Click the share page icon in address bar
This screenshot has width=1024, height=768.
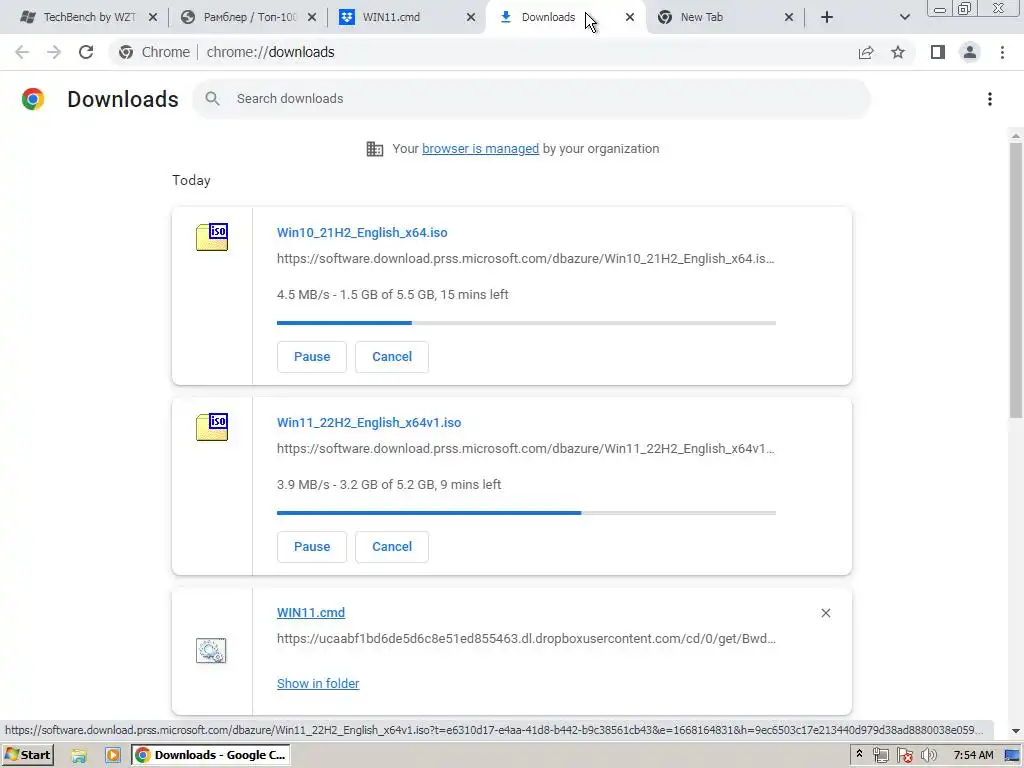pos(866,52)
